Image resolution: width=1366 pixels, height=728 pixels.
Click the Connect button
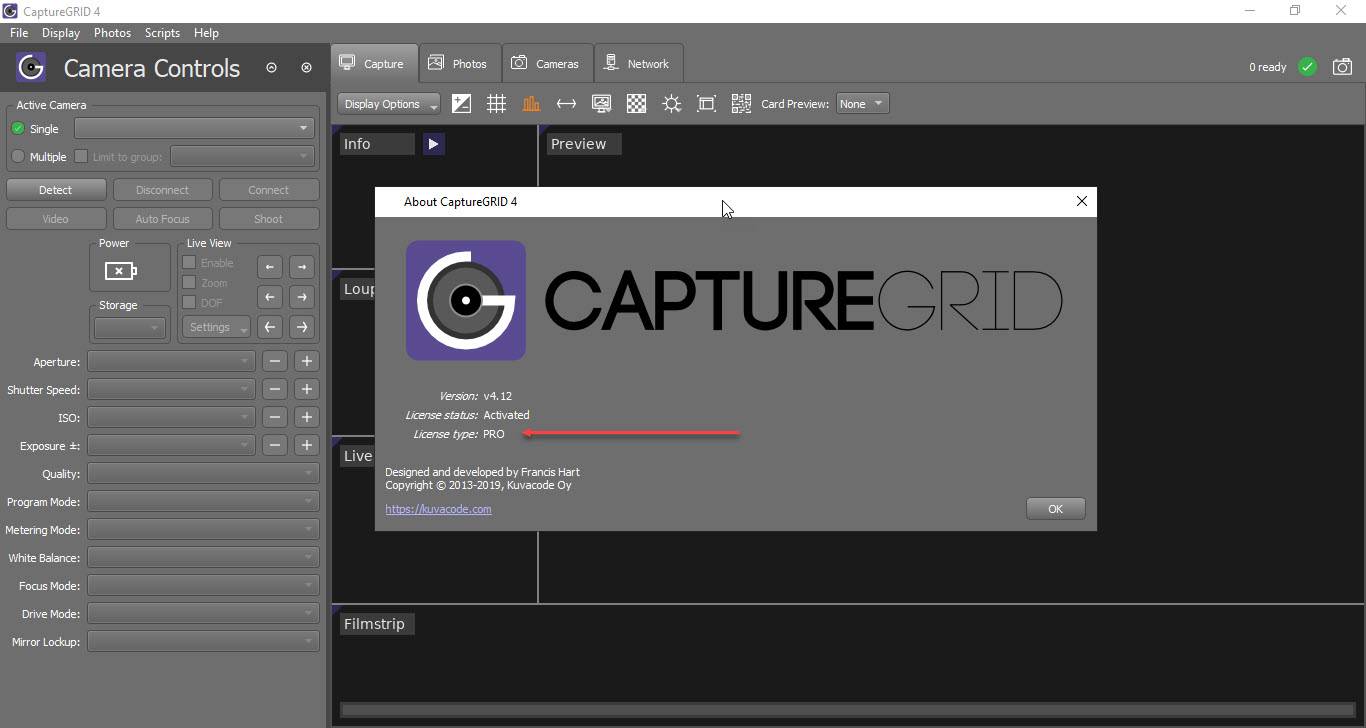pyautogui.click(x=268, y=190)
